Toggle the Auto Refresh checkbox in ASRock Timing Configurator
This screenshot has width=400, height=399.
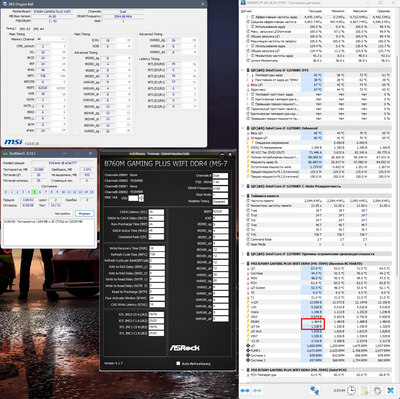coord(178,363)
